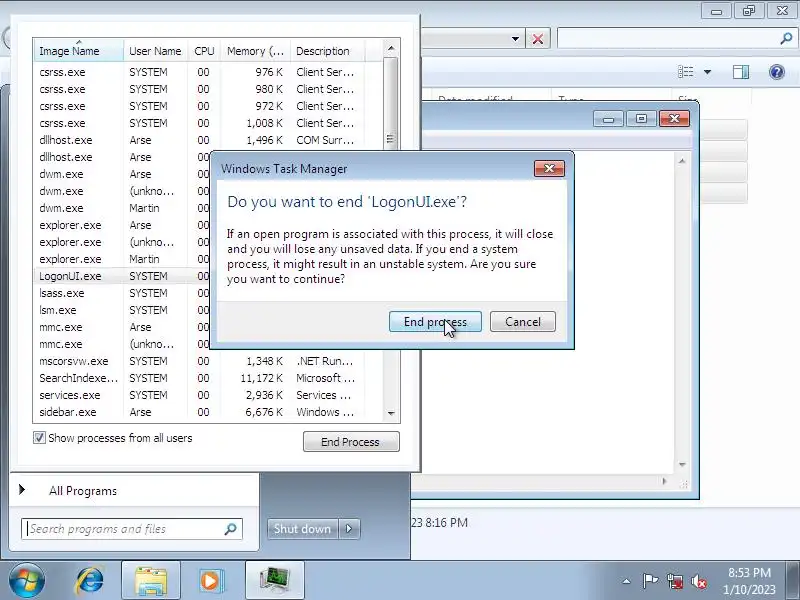This screenshot has width=800, height=600.
Task: Open Windows Explorer taskbar icon
Action: pos(151,581)
